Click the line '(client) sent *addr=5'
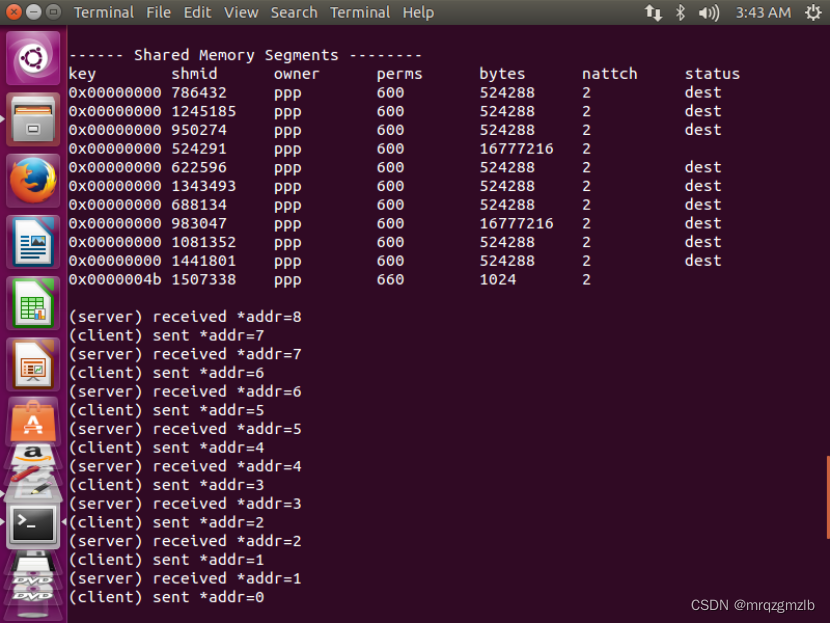This screenshot has height=623, width=831. 166,411
